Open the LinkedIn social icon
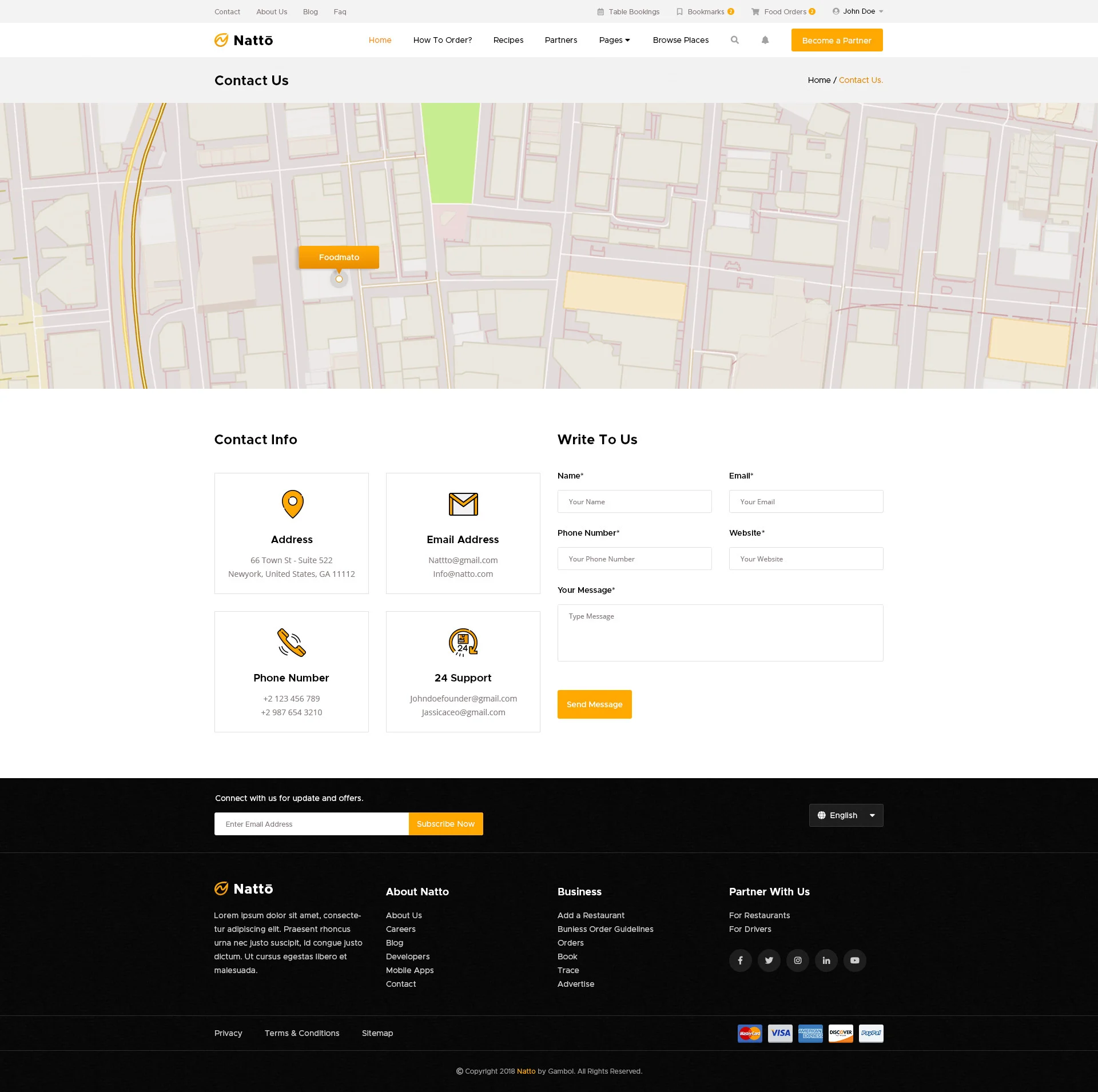 (826, 961)
